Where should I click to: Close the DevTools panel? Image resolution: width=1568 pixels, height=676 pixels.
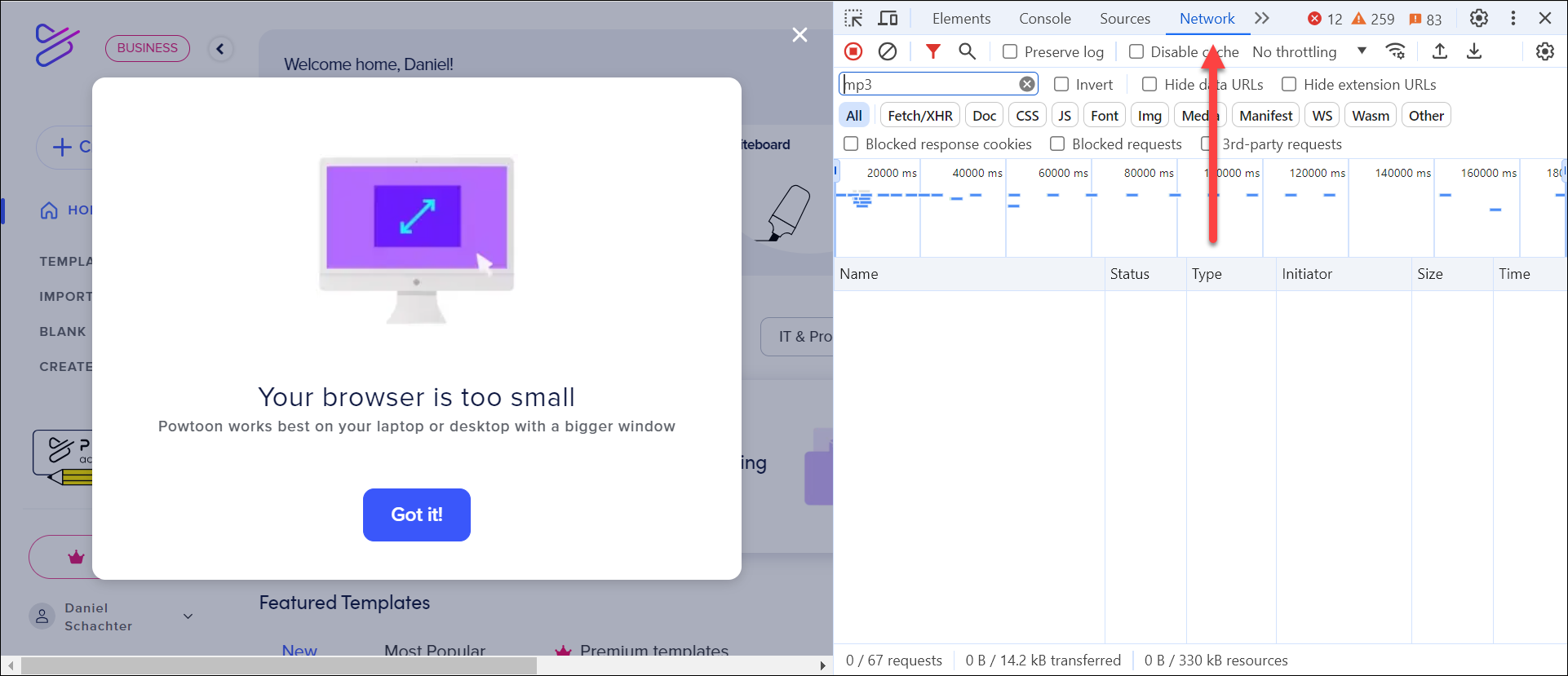1545,18
